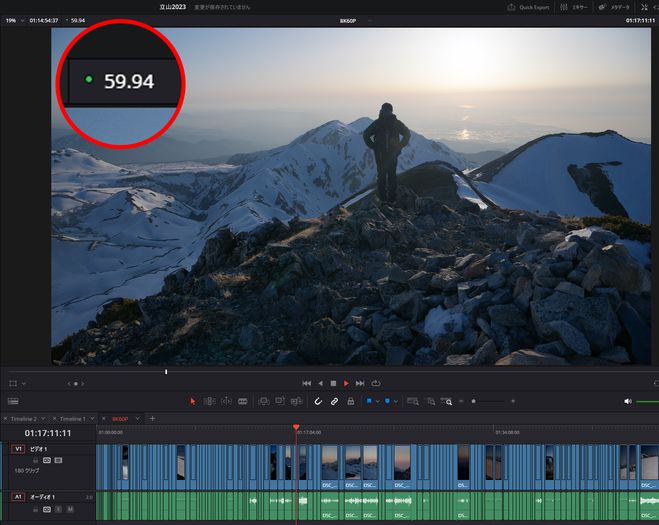Jump to previous marker with left chevron
The height and width of the screenshot is (525, 659).
coord(69,384)
